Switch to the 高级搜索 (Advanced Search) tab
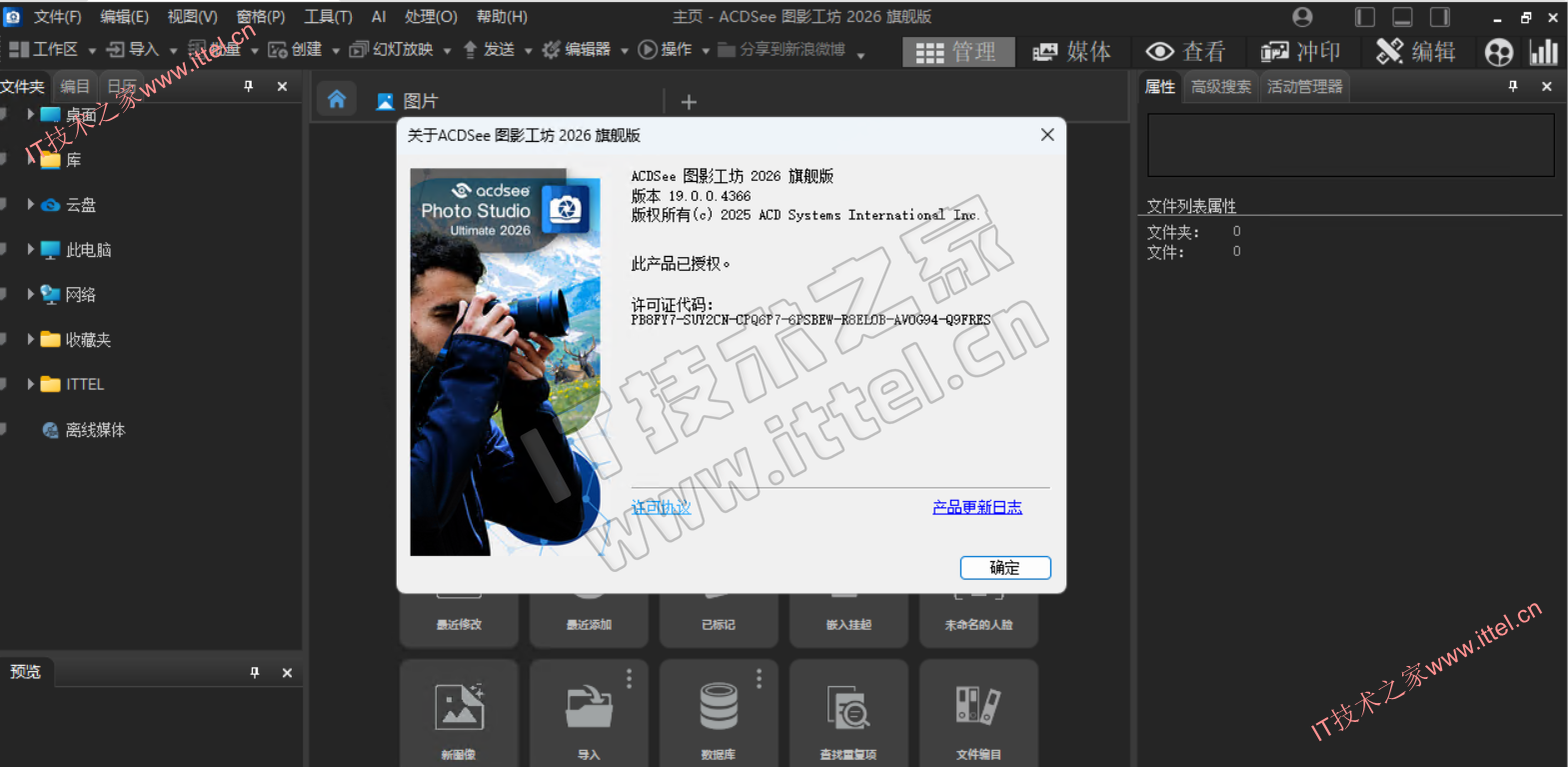The image size is (1568, 767). coord(1220,87)
